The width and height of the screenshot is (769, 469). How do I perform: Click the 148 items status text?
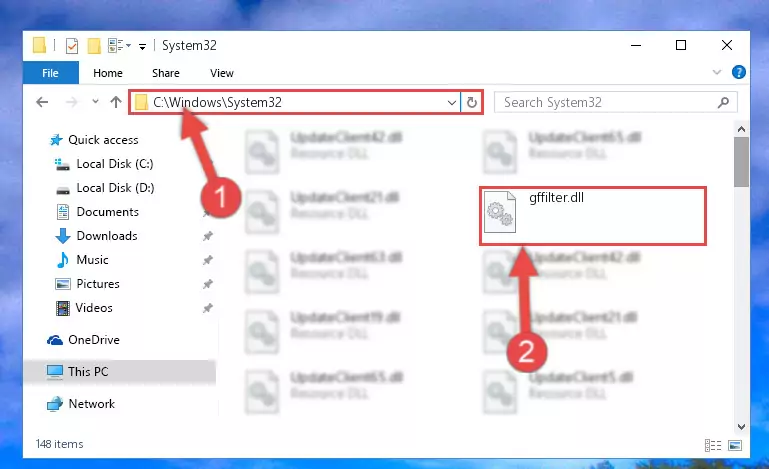coord(59,444)
